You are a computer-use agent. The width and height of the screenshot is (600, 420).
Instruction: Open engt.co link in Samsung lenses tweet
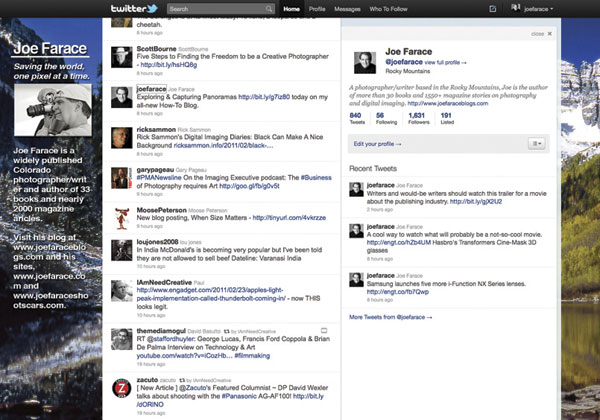coord(398,292)
